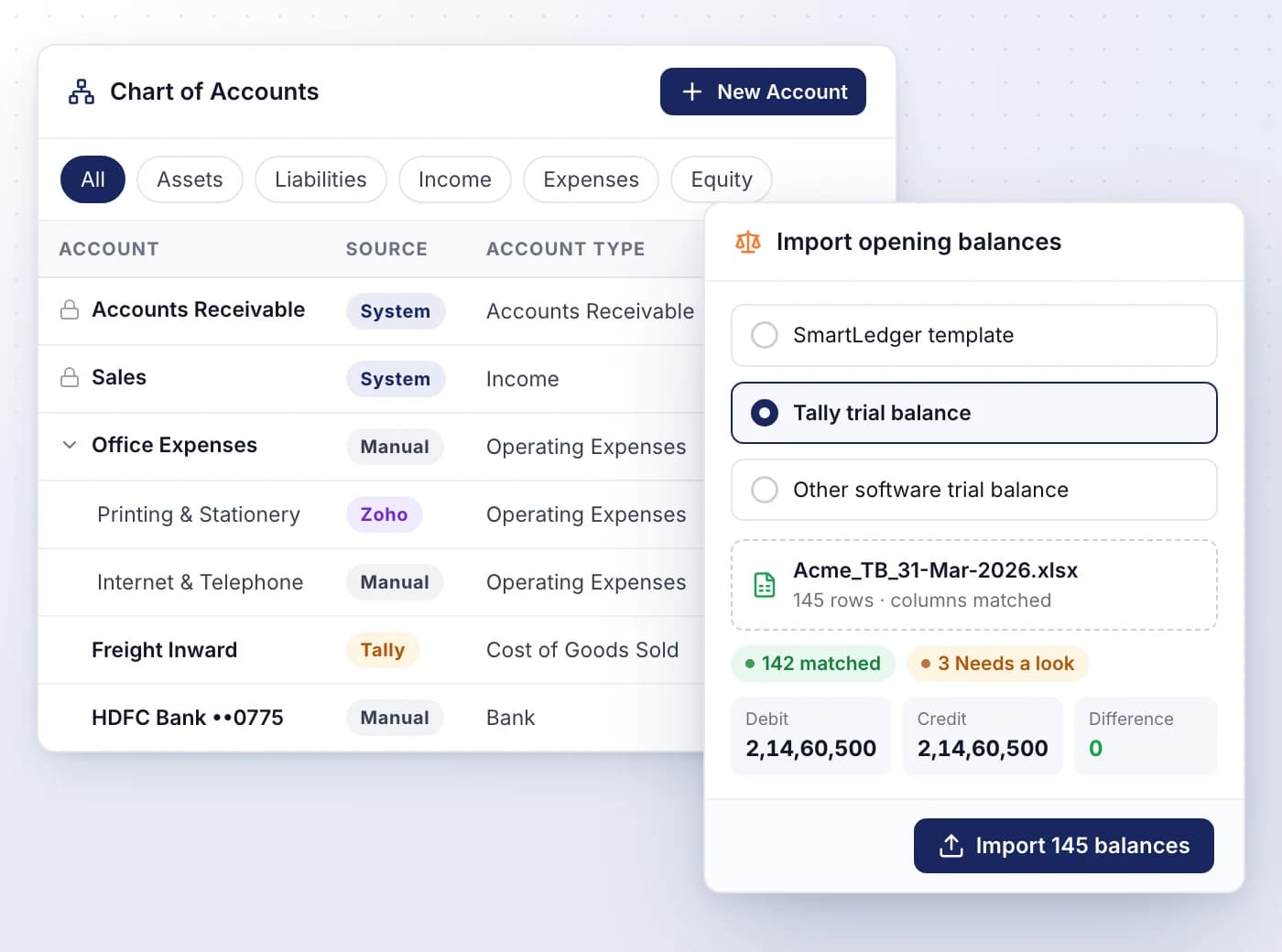This screenshot has width=1282, height=952.
Task: Click the Zoho source badge
Action: 384,514
